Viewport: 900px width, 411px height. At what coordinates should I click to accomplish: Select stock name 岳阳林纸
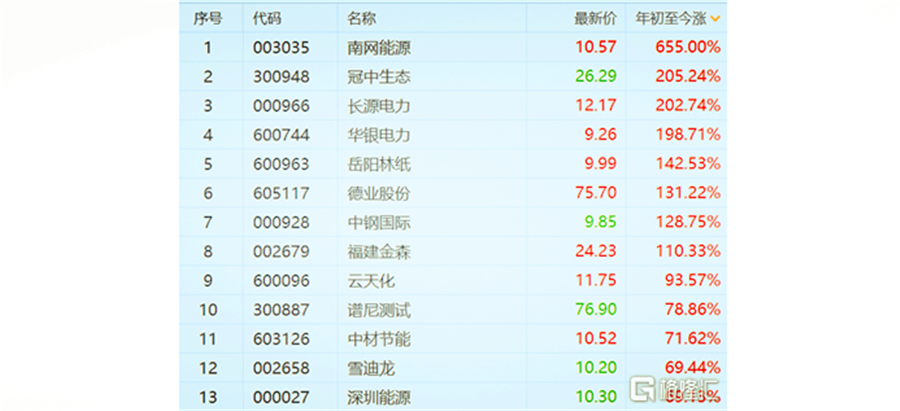(379, 165)
